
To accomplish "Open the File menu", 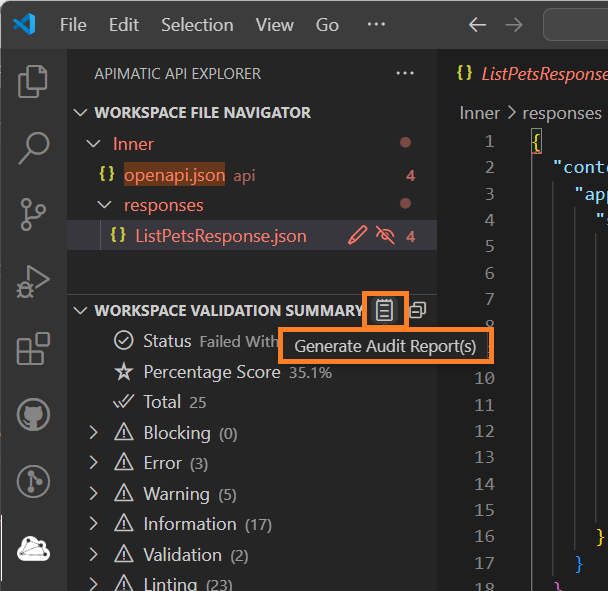I will (x=73, y=25).
